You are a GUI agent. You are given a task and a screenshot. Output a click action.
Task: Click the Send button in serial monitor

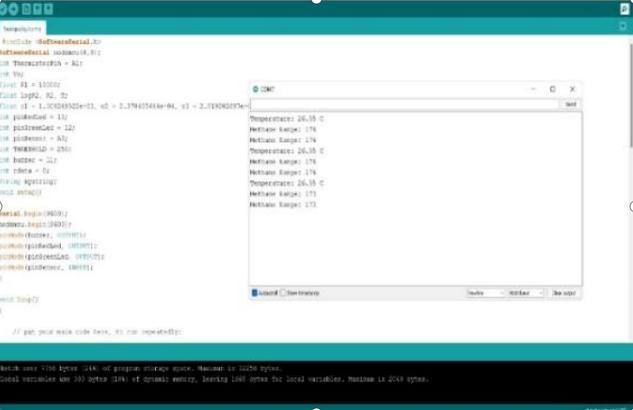570,105
